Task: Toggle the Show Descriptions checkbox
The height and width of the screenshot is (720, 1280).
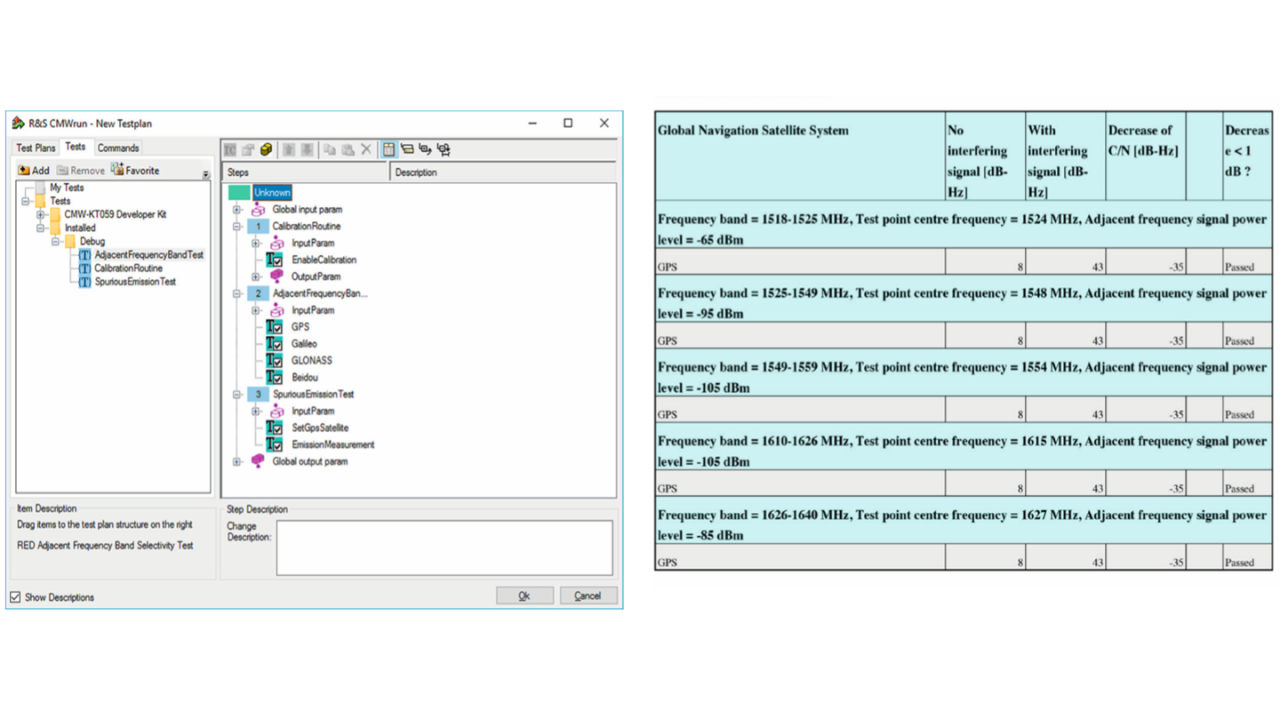Action: [x=15, y=597]
